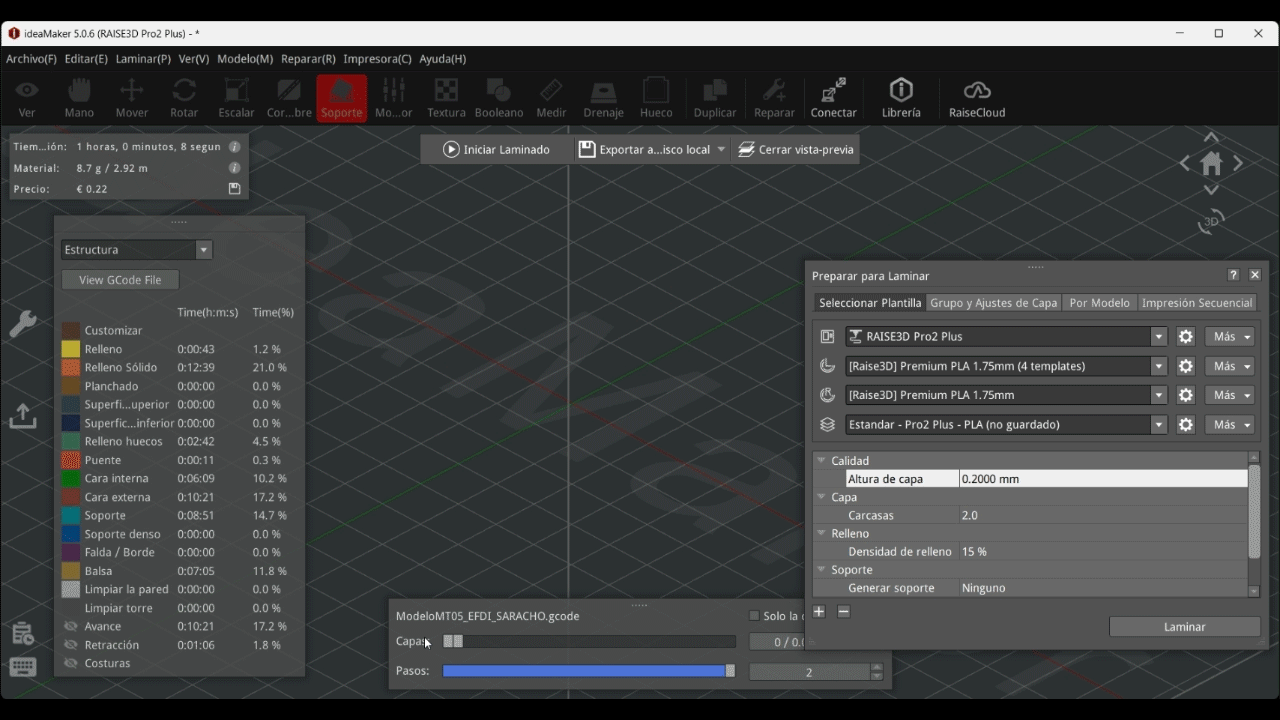Select the Mover tool
This screenshot has height=720, width=1280.
[x=131, y=98]
